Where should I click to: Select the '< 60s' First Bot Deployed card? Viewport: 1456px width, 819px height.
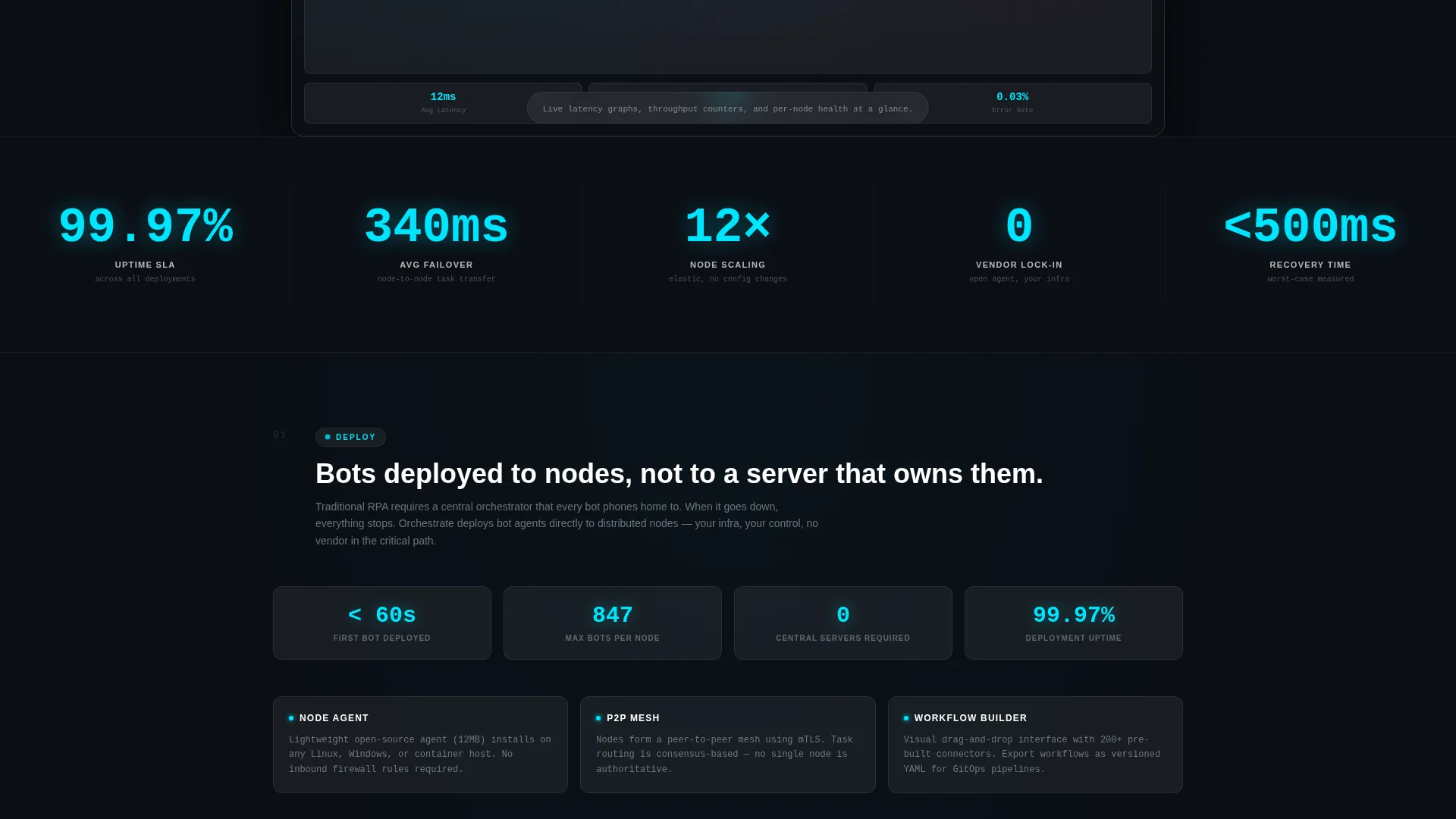[x=382, y=623]
